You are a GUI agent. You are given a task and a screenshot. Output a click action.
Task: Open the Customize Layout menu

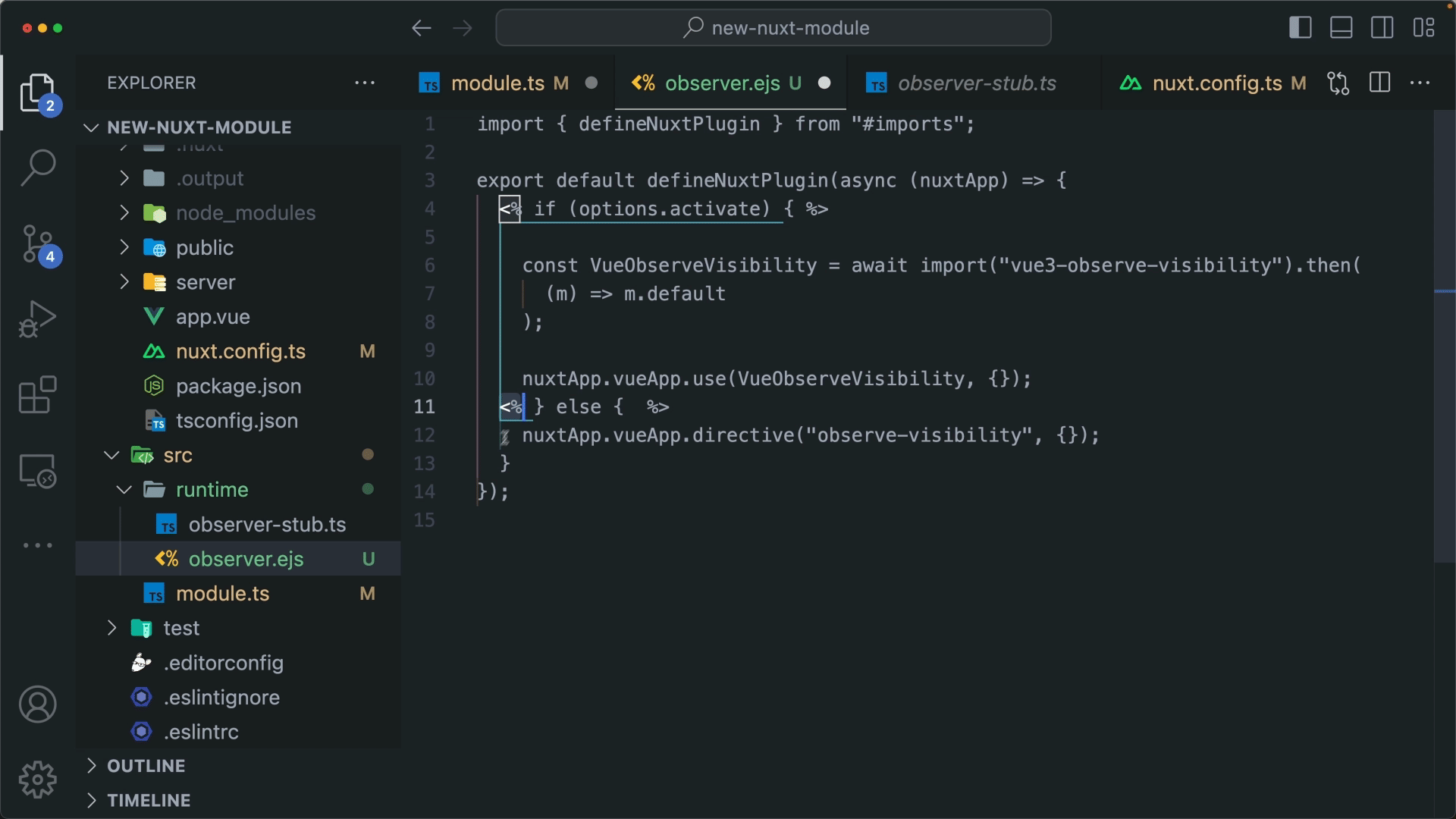click(x=1423, y=28)
